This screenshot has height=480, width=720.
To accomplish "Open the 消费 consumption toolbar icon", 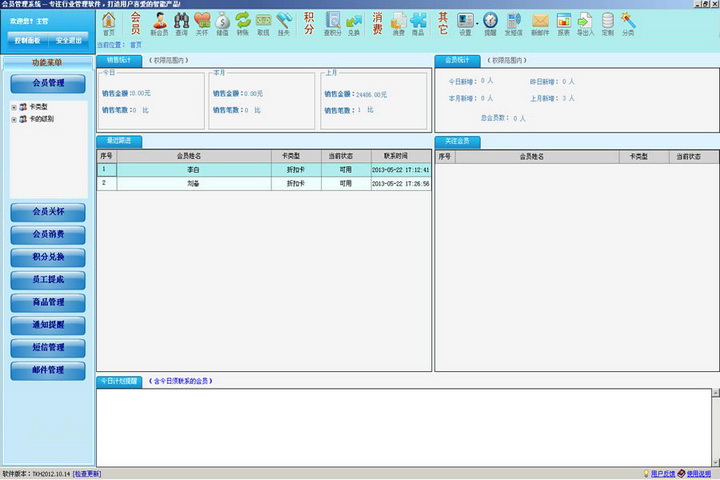I will [x=398, y=24].
